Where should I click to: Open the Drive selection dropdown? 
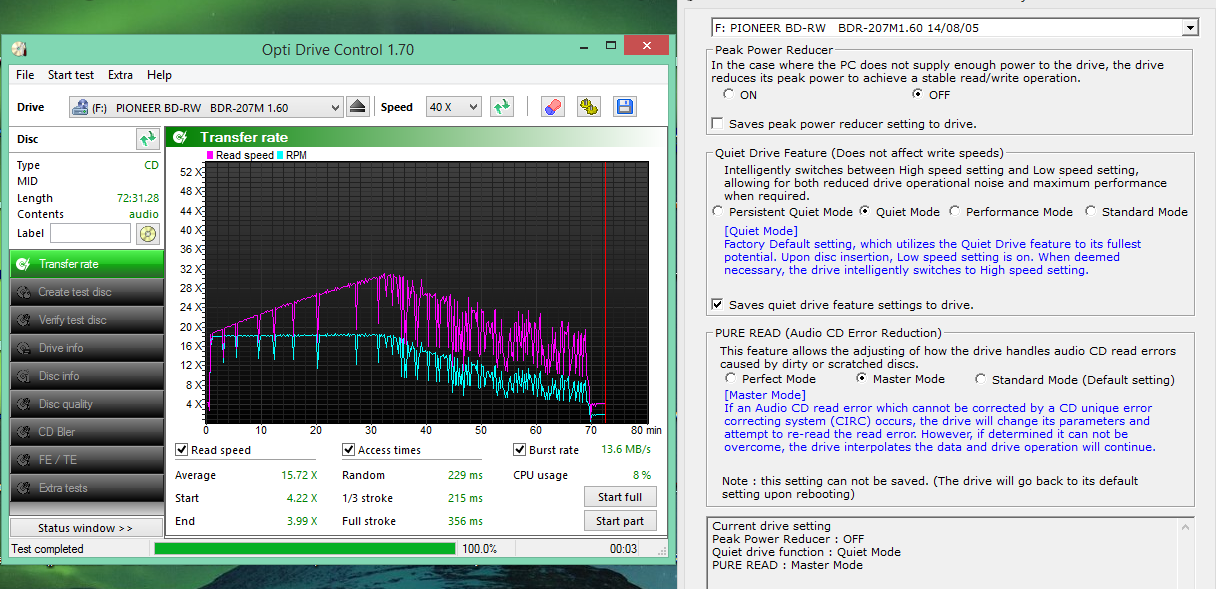tap(206, 107)
